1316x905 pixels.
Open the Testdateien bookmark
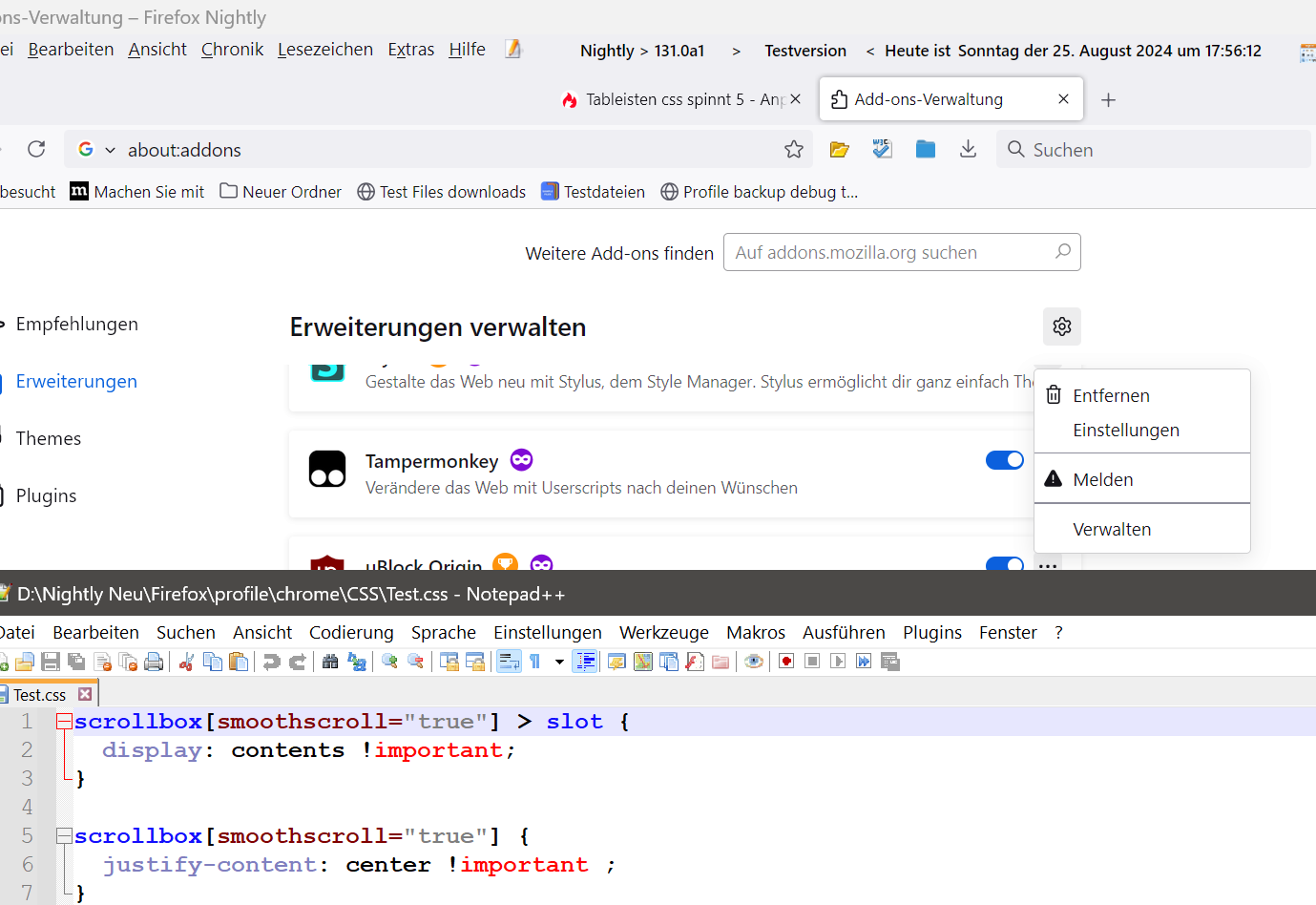point(593,192)
